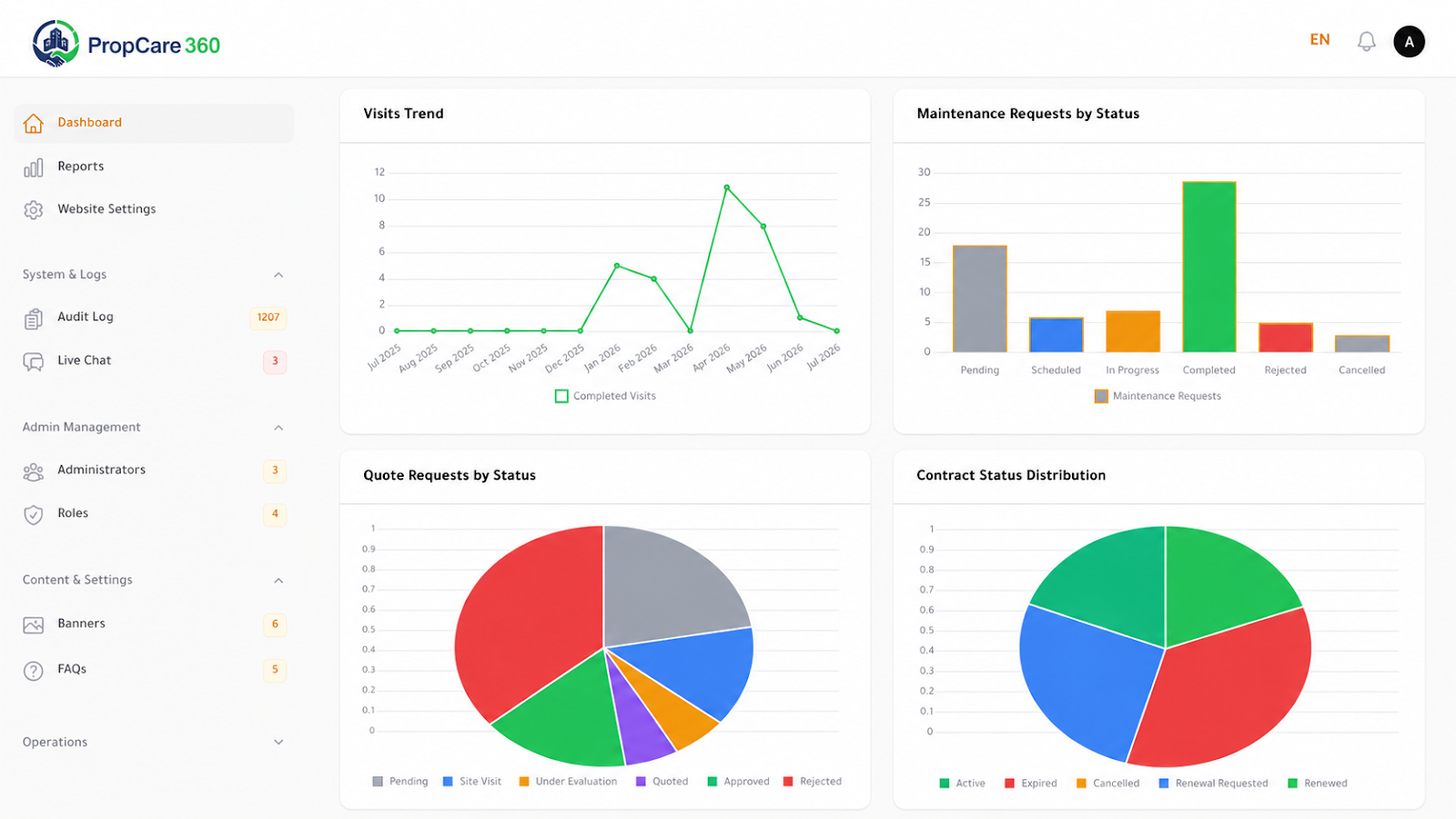Collapse the System & Logs section
The width and height of the screenshot is (1456, 819).
click(x=278, y=275)
